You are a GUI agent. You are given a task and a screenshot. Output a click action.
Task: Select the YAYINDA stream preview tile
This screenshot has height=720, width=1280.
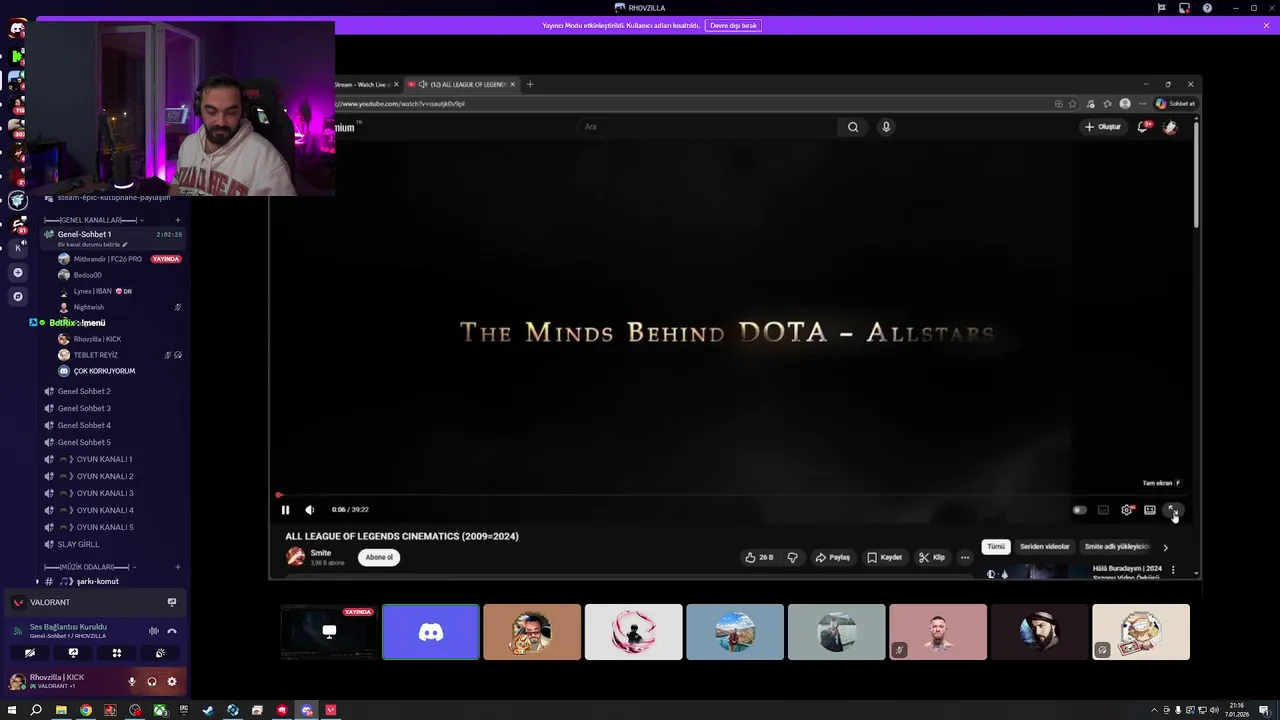click(329, 632)
